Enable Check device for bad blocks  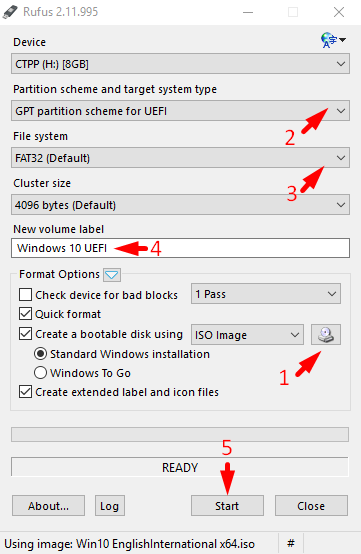coord(25,294)
